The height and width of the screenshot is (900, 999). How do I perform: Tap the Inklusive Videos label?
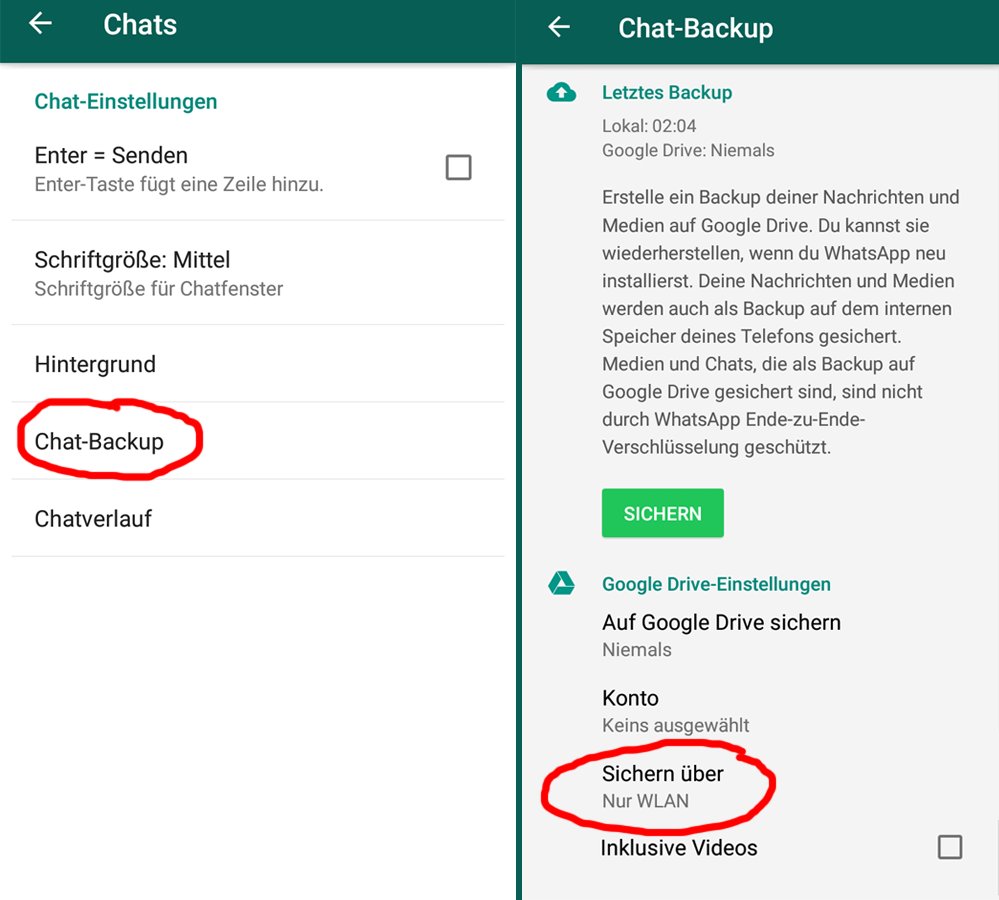[x=679, y=848]
